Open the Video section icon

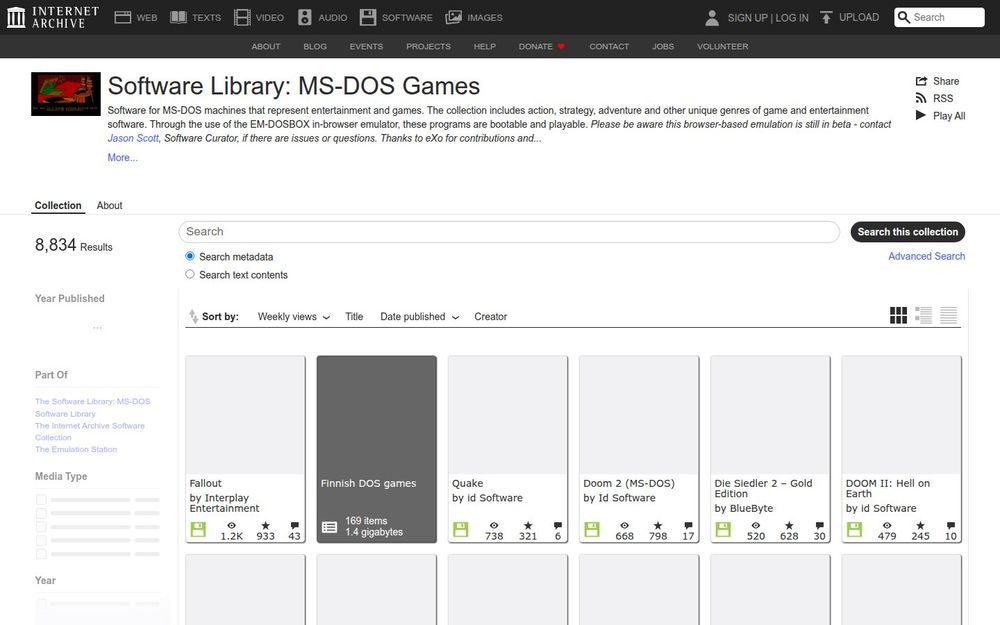(242, 17)
